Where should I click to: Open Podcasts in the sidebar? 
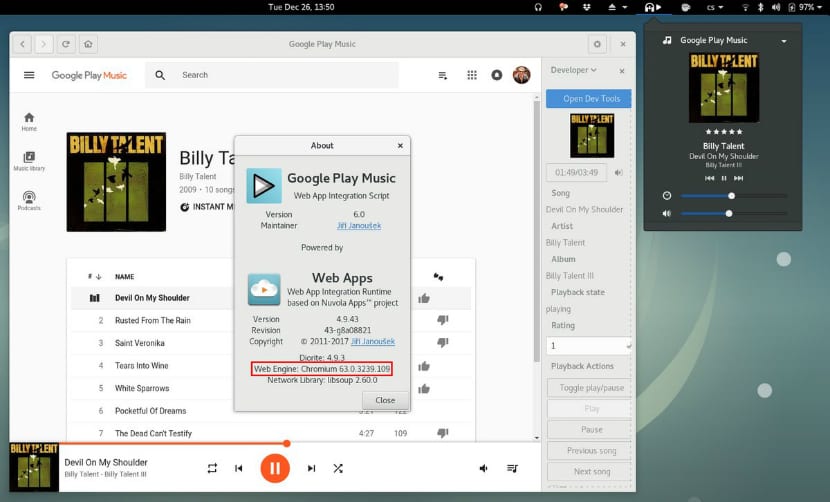(29, 201)
